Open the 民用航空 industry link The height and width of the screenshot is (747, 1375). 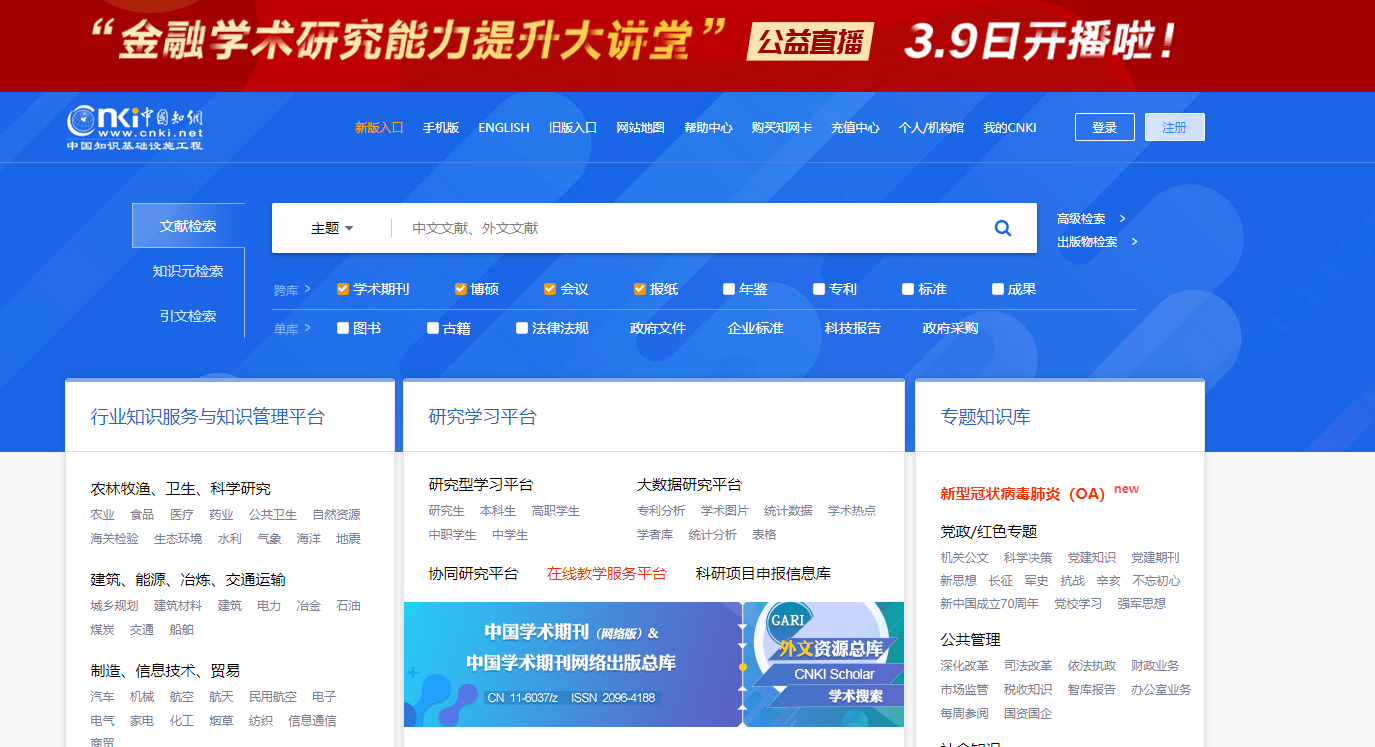click(273, 696)
